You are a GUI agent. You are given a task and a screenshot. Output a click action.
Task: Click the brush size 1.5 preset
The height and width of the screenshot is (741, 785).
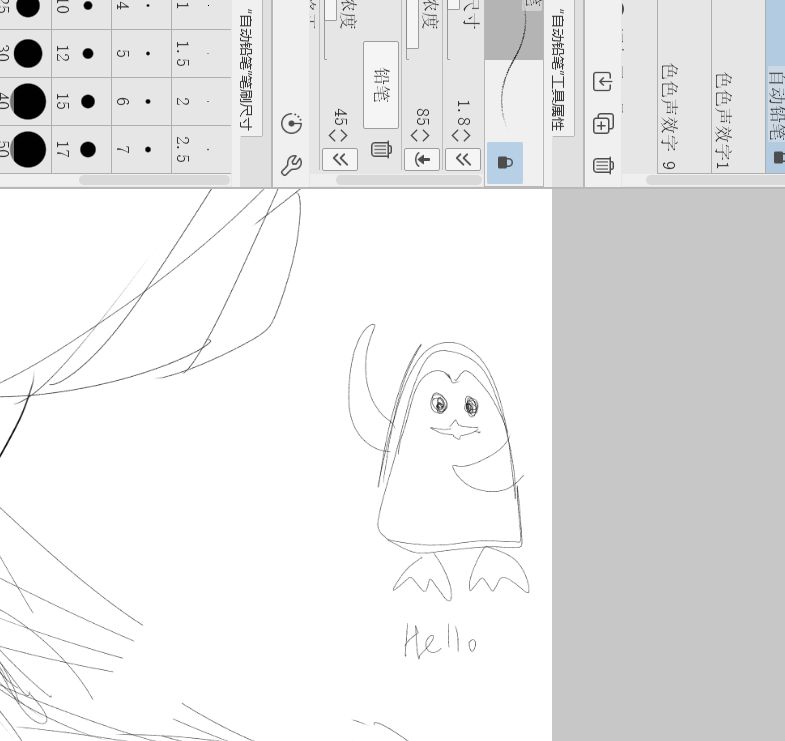[x=202, y=53]
